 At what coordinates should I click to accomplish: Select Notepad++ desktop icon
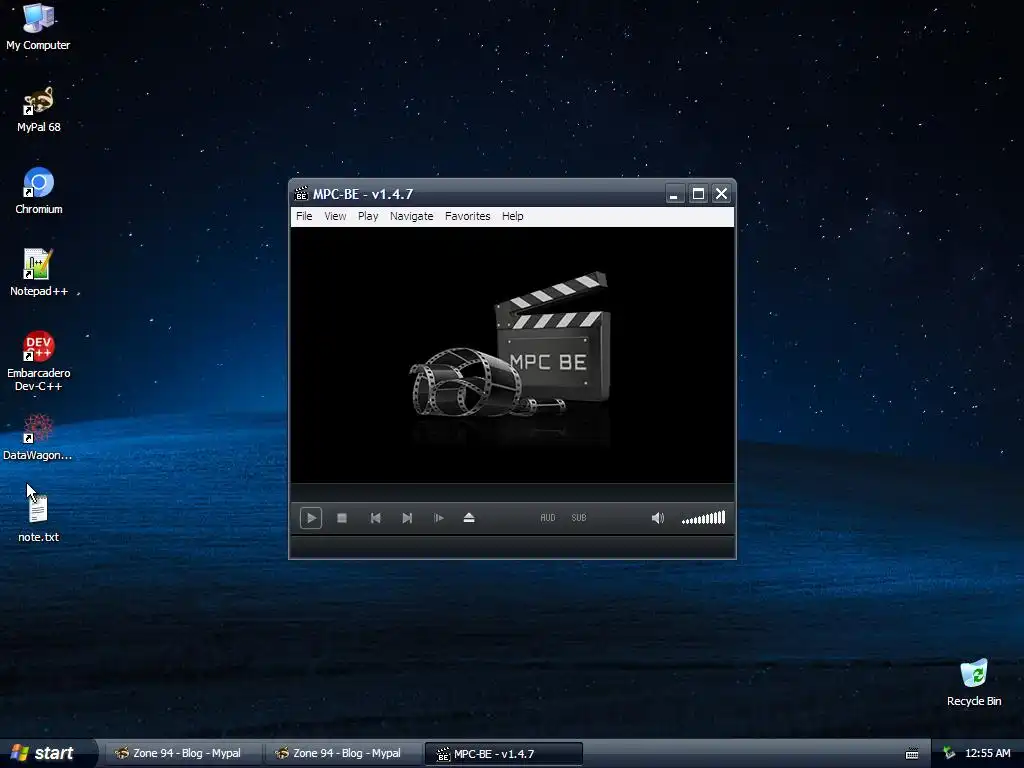pos(39,273)
